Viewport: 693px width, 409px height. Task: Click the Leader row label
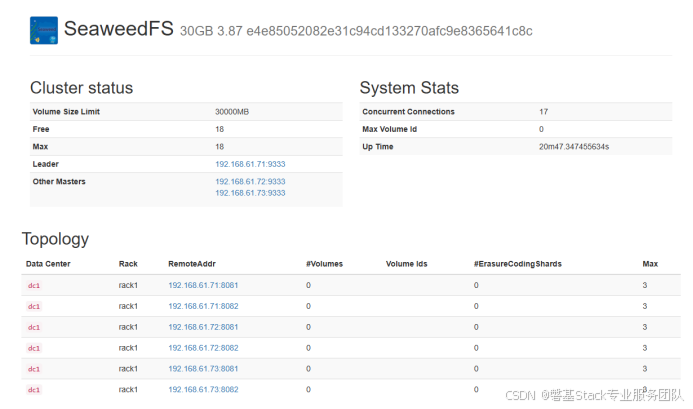pyautogui.click(x=46, y=164)
